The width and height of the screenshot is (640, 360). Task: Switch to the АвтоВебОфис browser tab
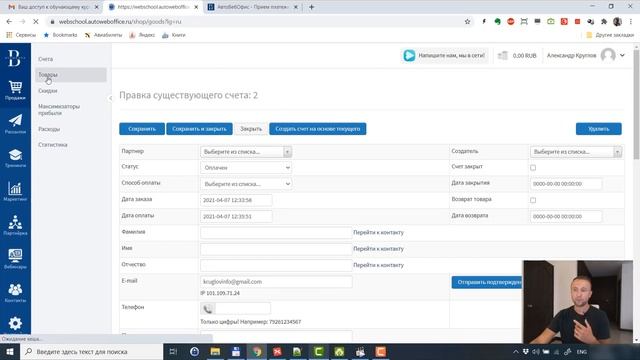point(252,7)
